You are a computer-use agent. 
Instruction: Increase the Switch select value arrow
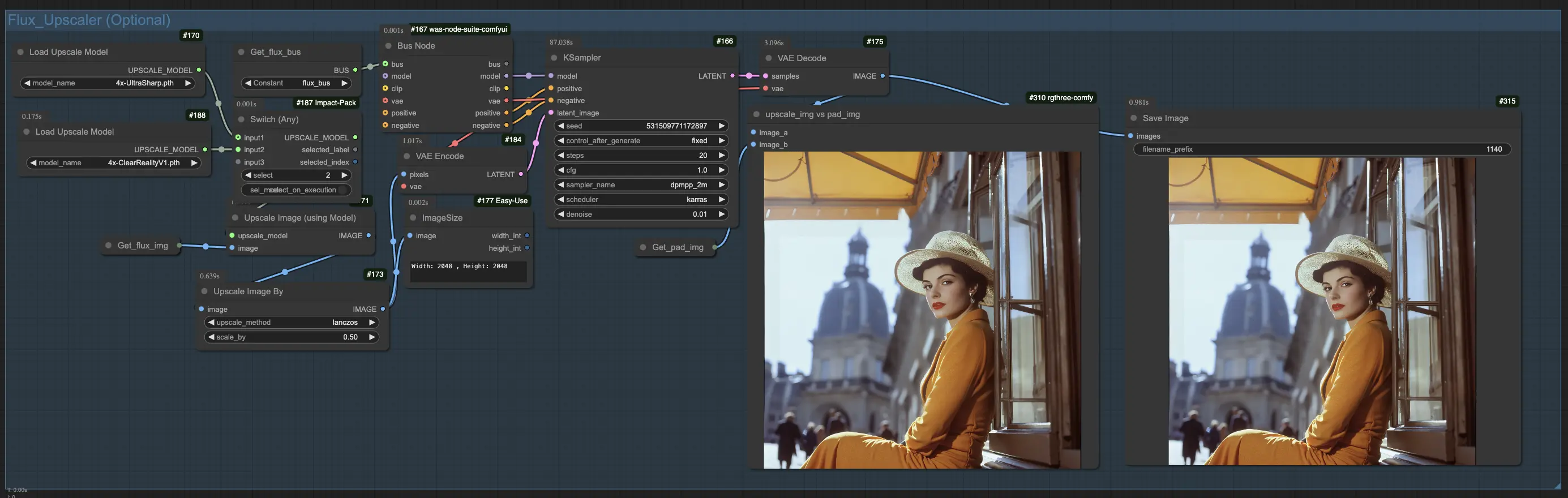coord(345,175)
